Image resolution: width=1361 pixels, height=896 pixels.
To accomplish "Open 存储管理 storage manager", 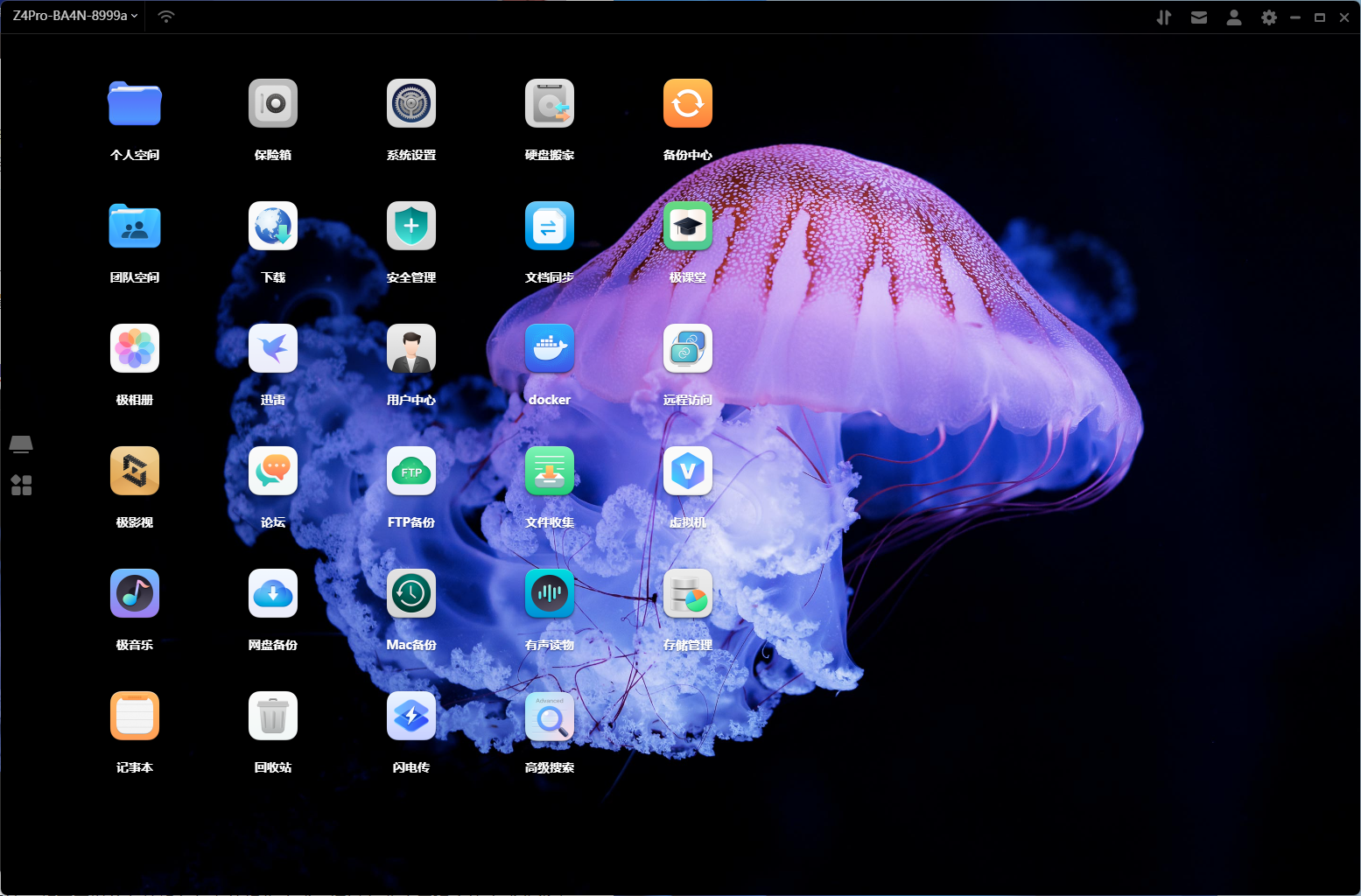I will (x=688, y=594).
